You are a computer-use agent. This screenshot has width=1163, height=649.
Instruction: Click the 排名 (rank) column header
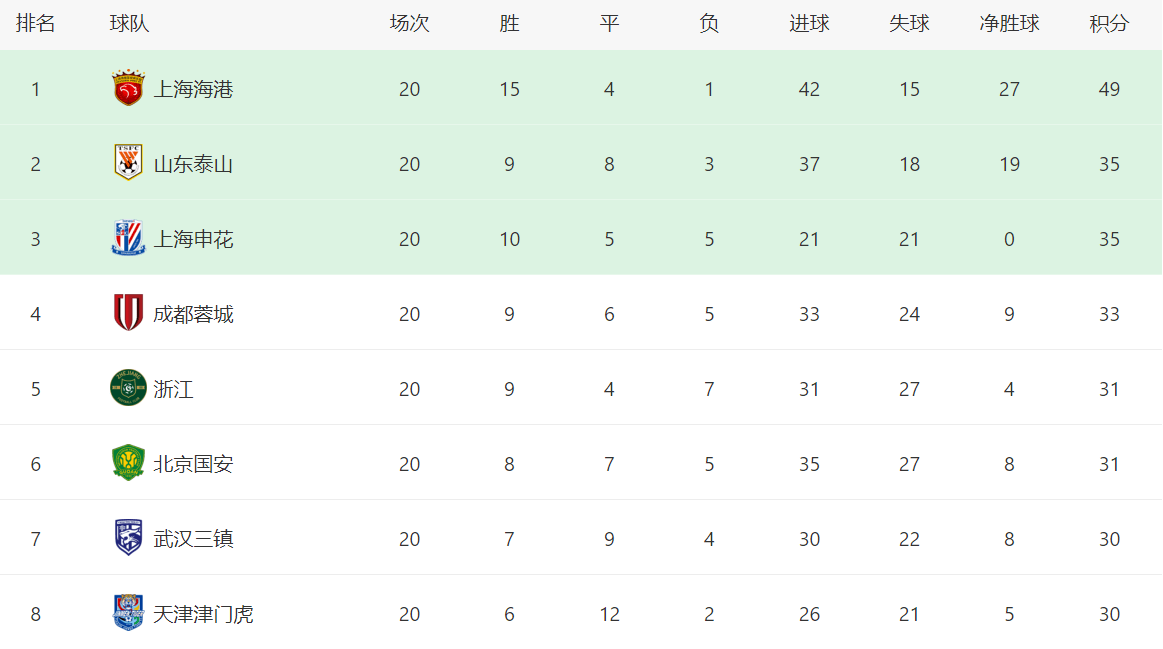(x=36, y=24)
